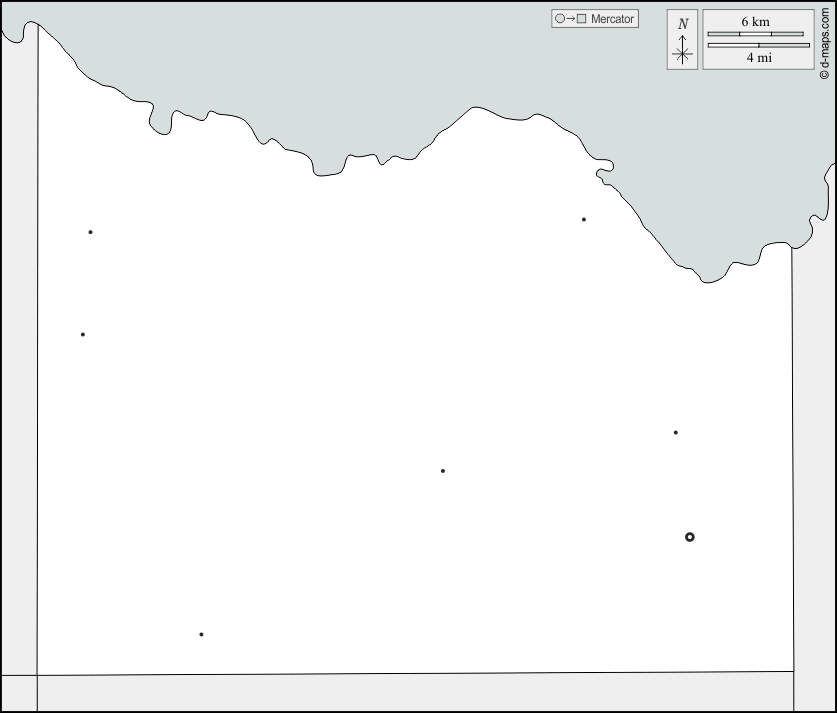Viewport: 837px width, 713px height.
Task: Click the circle-to-square projection icon
Action: (x=571, y=19)
